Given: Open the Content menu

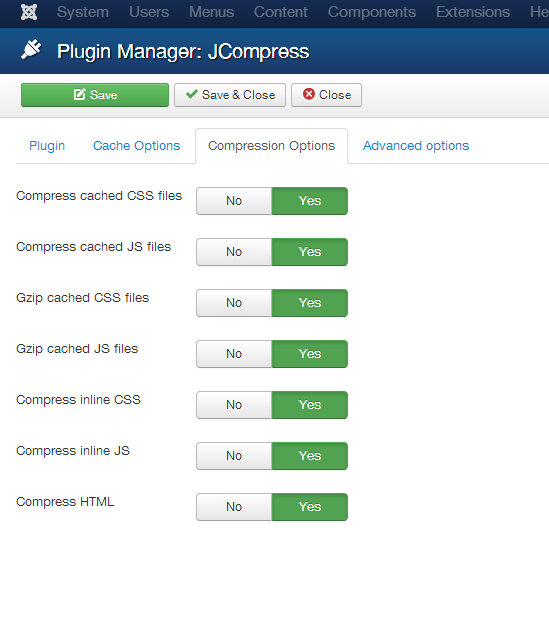Looking at the screenshot, I should 281,12.
